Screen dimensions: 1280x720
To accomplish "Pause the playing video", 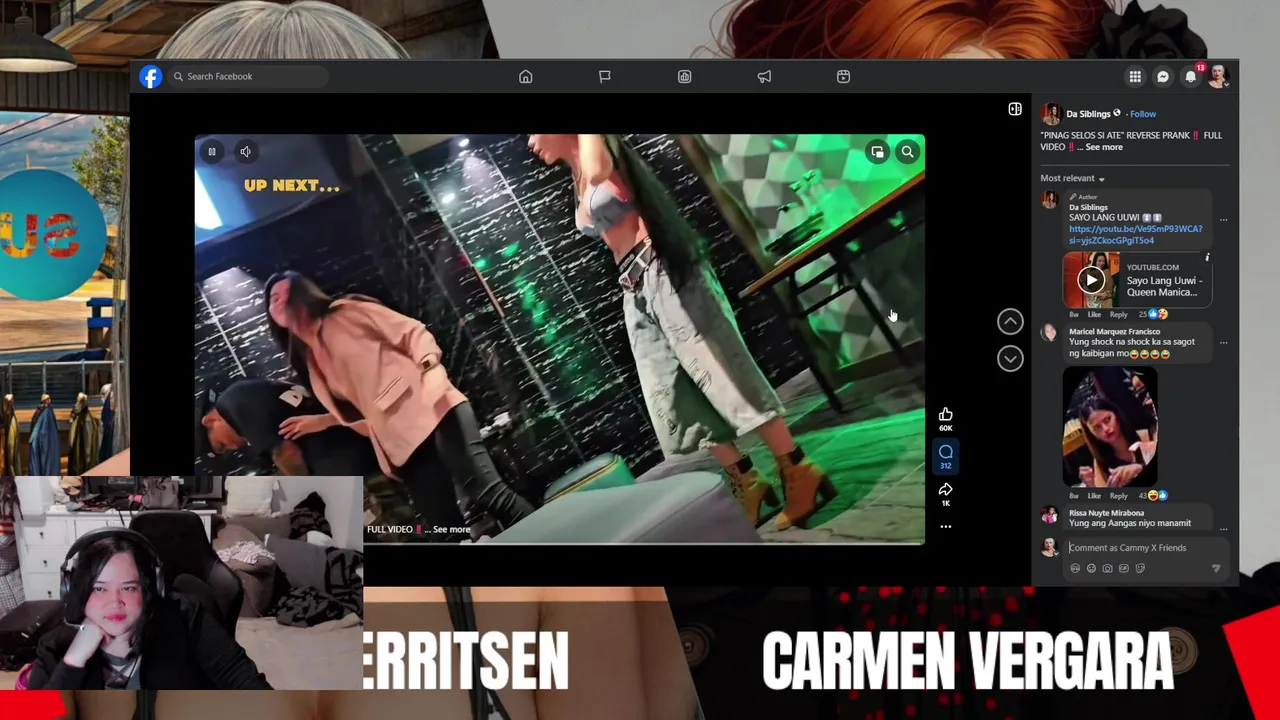I will [x=212, y=152].
